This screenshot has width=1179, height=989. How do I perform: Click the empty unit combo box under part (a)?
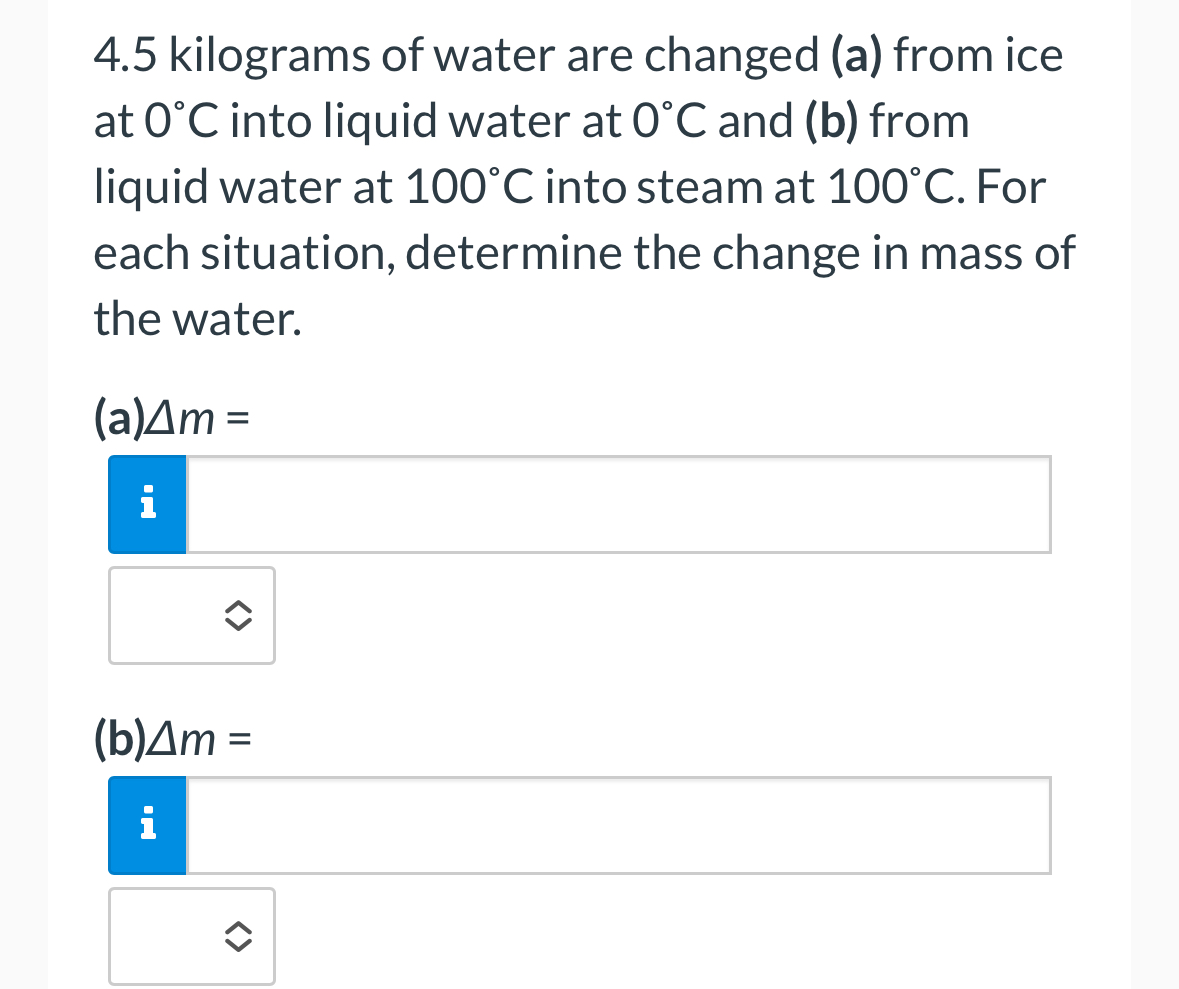(x=191, y=615)
